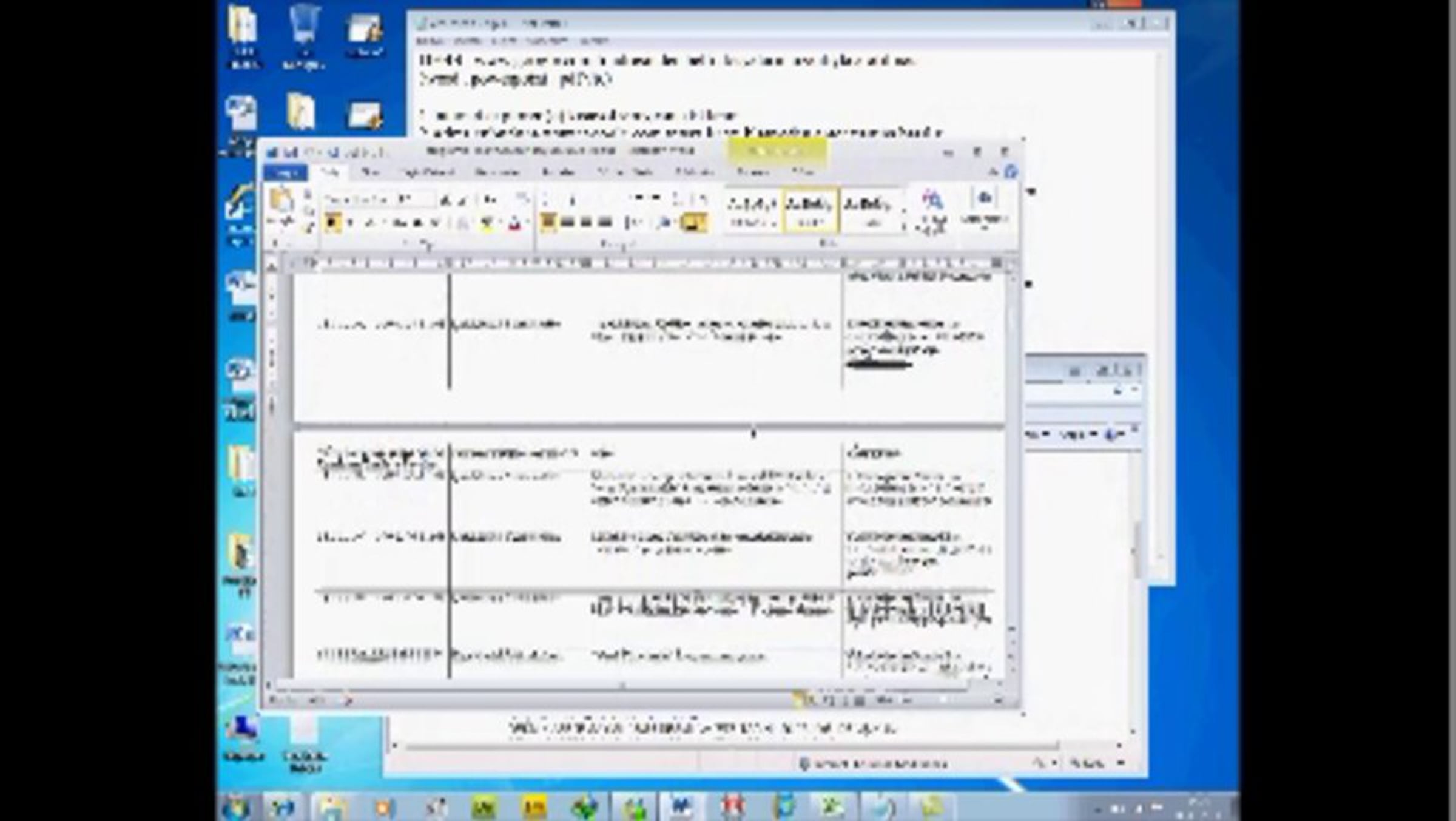The width and height of the screenshot is (1456, 821).
Task: Click the Change Case (Aa) icon
Action: tap(490, 200)
